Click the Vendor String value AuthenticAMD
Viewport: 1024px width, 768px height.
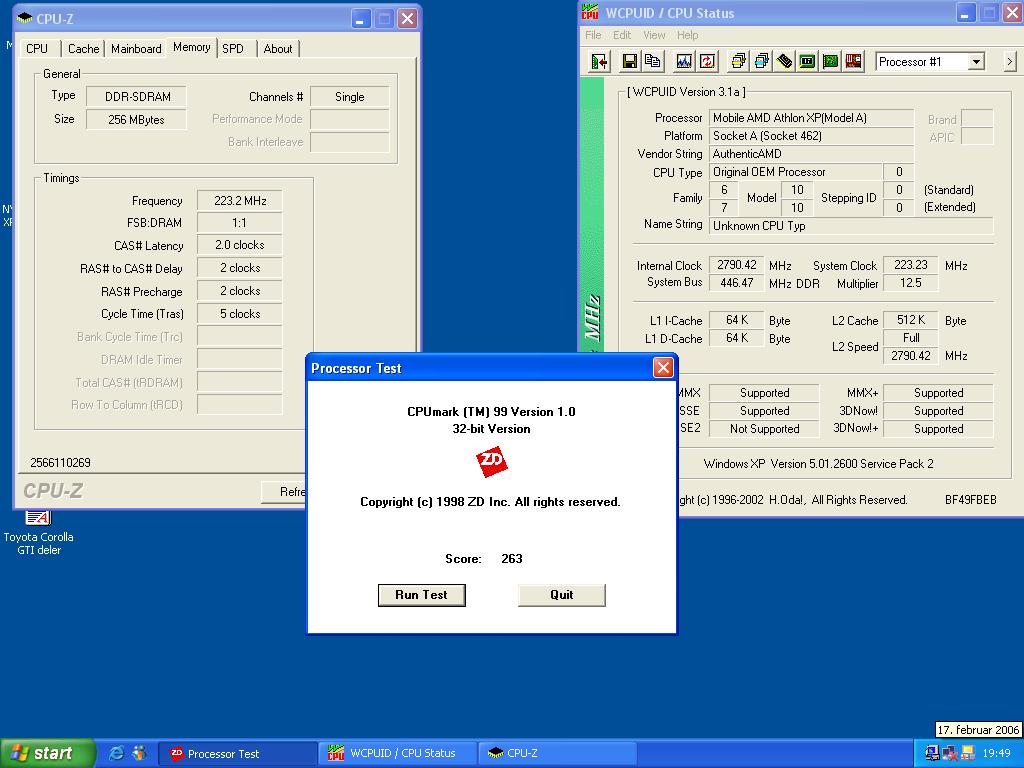tap(811, 154)
